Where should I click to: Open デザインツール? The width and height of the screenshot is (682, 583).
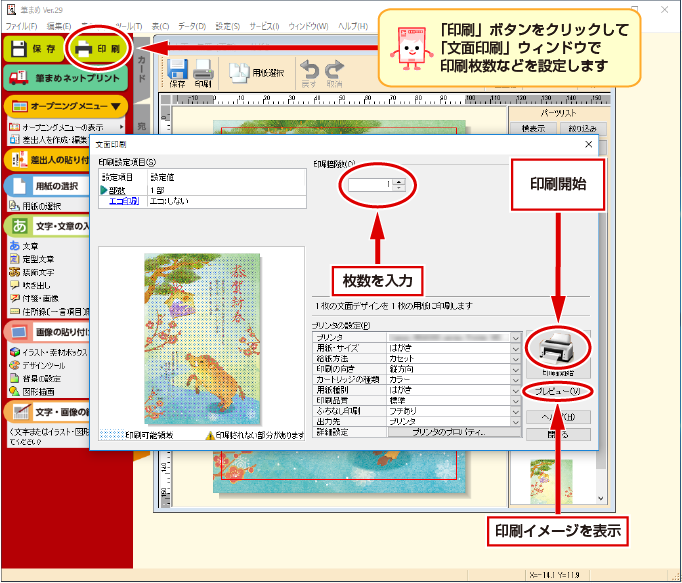[x=37, y=365]
